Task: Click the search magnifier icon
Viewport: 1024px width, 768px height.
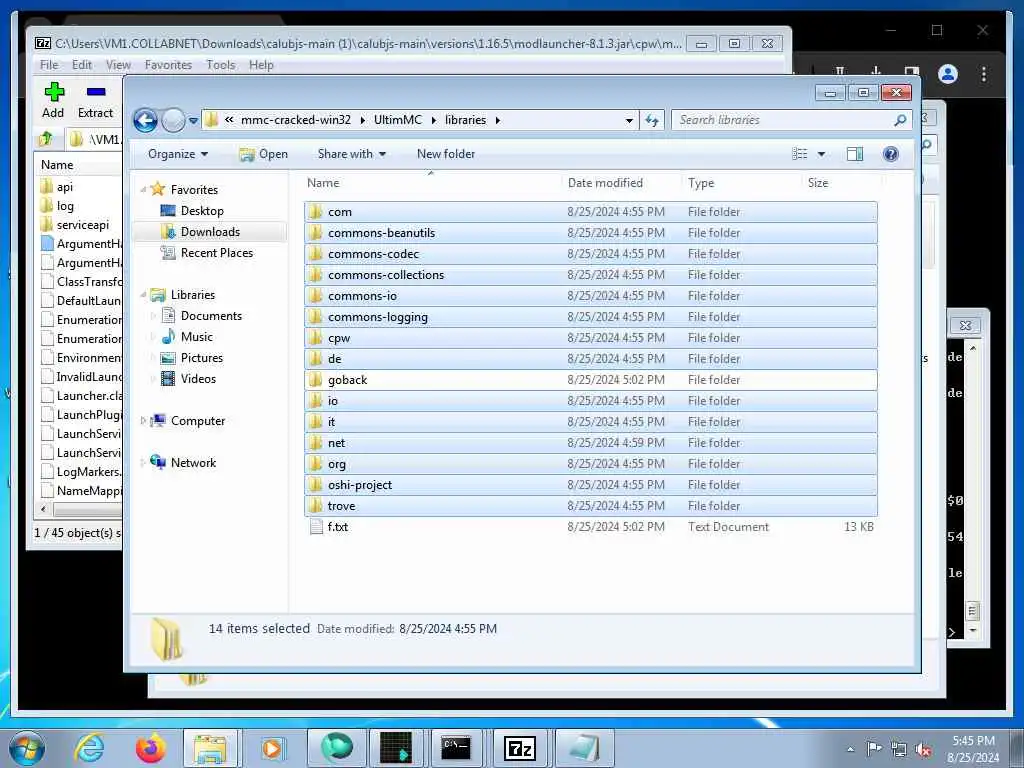Action: (900, 120)
